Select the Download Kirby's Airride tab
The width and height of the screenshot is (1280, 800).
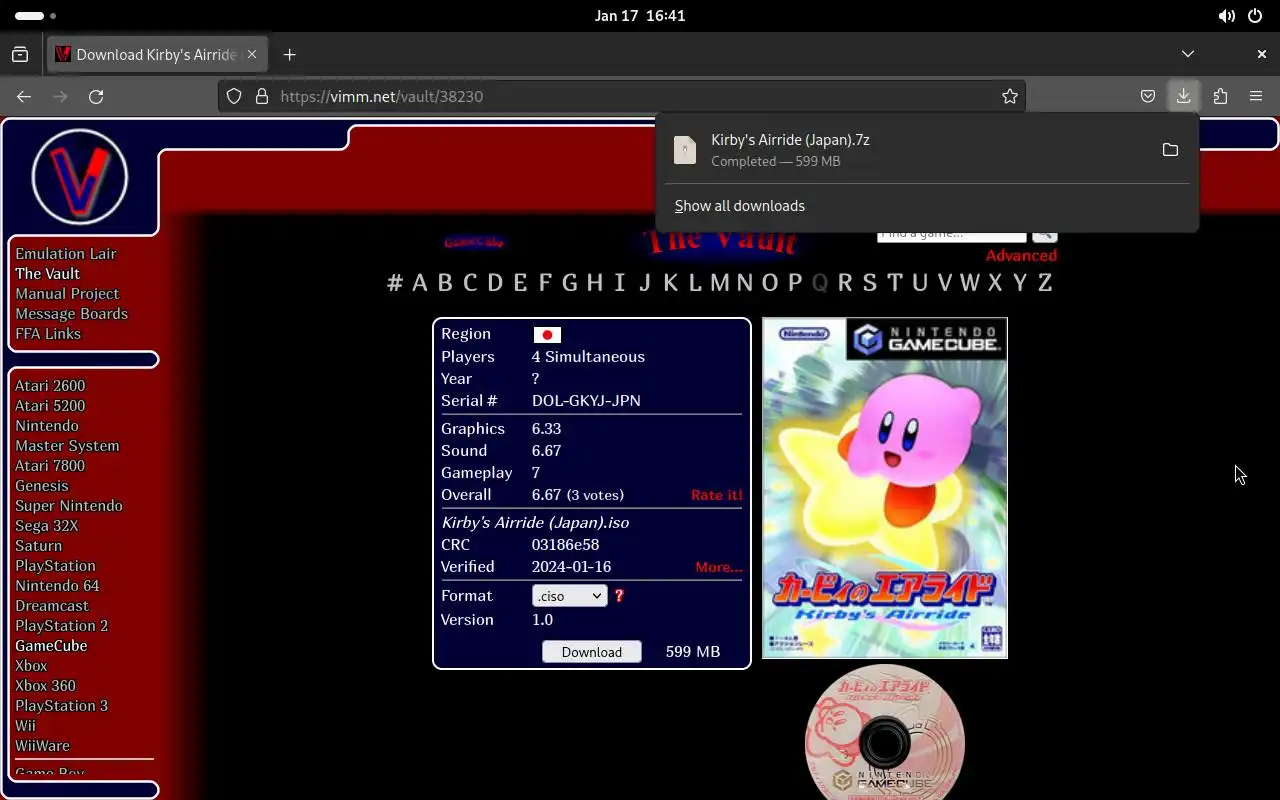157,54
